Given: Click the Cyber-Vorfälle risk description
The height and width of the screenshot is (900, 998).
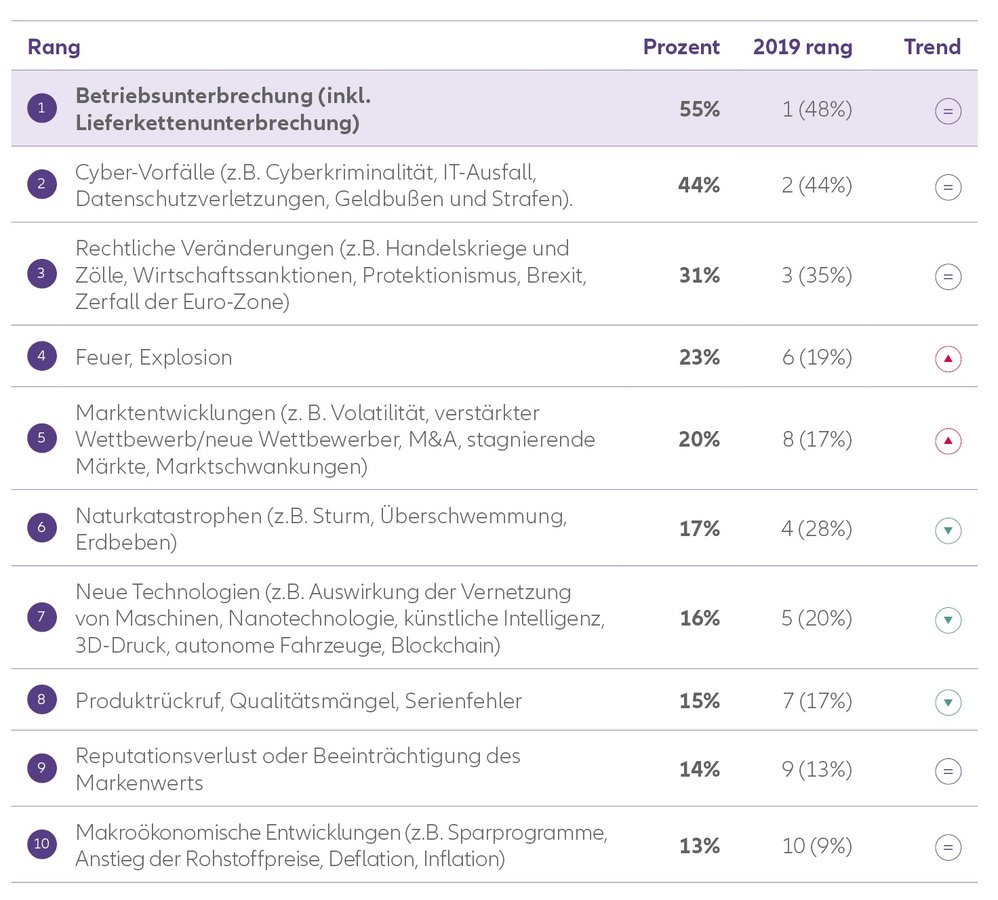Looking at the screenshot, I should pos(323,185).
